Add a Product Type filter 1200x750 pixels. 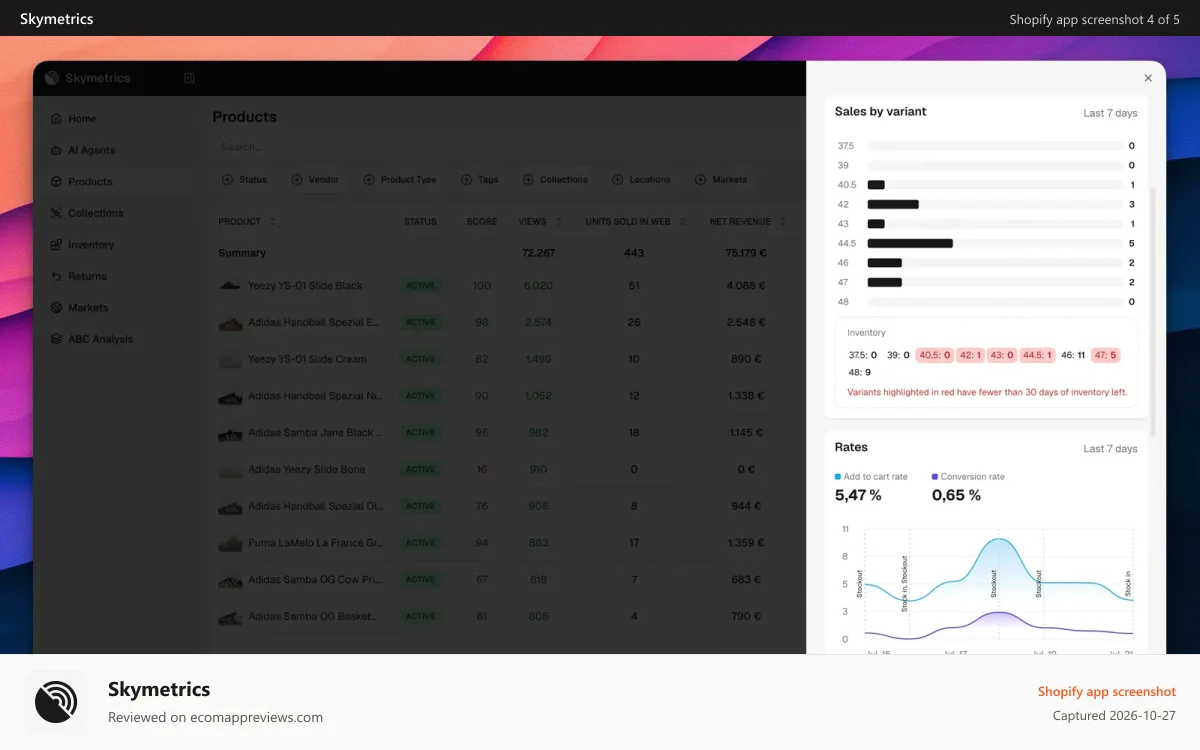[400, 180]
